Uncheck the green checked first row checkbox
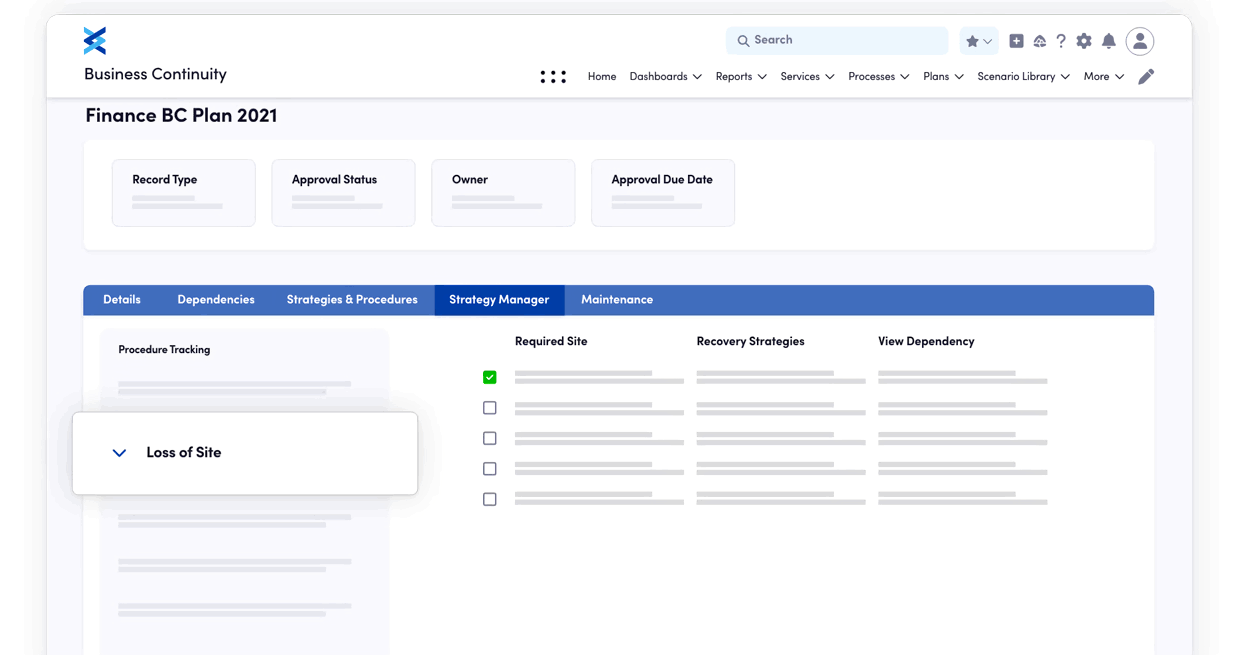The width and height of the screenshot is (1242, 655). pyautogui.click(x=489, y=377)
